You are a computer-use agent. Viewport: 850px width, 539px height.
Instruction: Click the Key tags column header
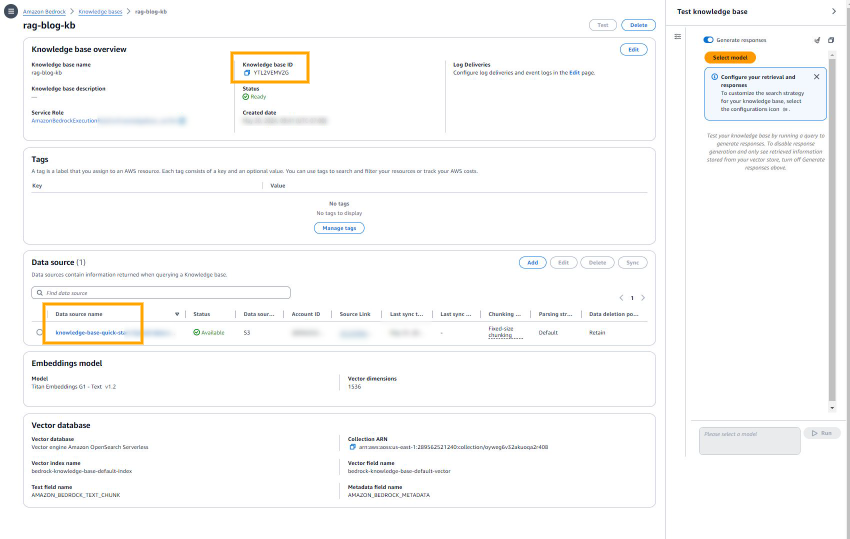37,186
